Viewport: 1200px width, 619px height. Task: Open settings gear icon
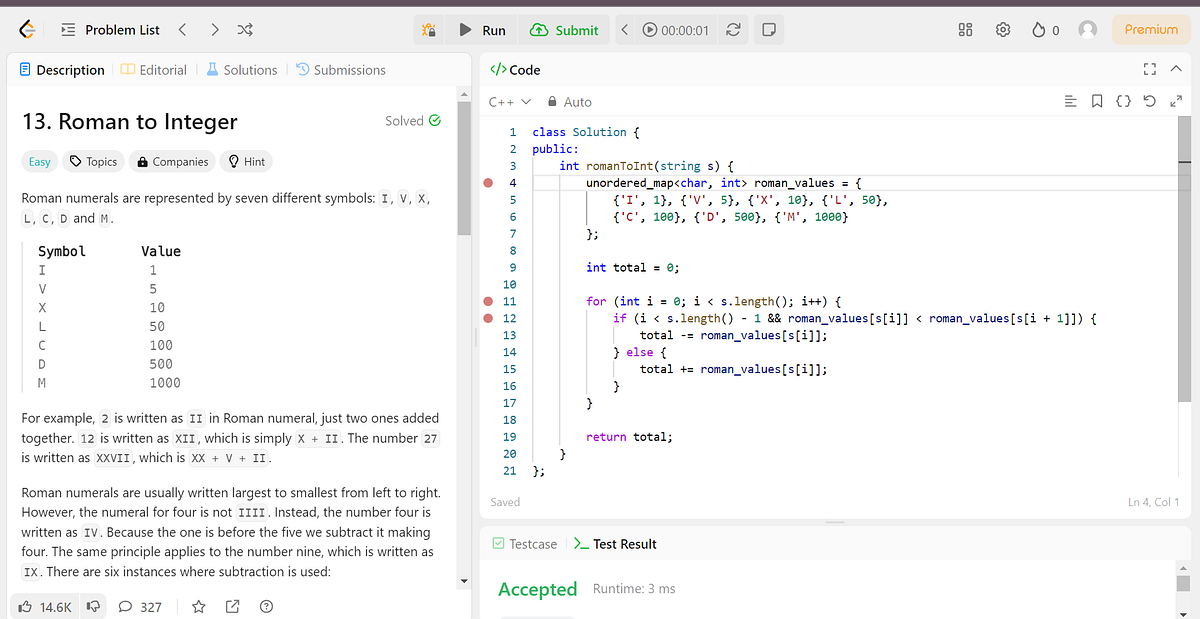[1003, 30]
